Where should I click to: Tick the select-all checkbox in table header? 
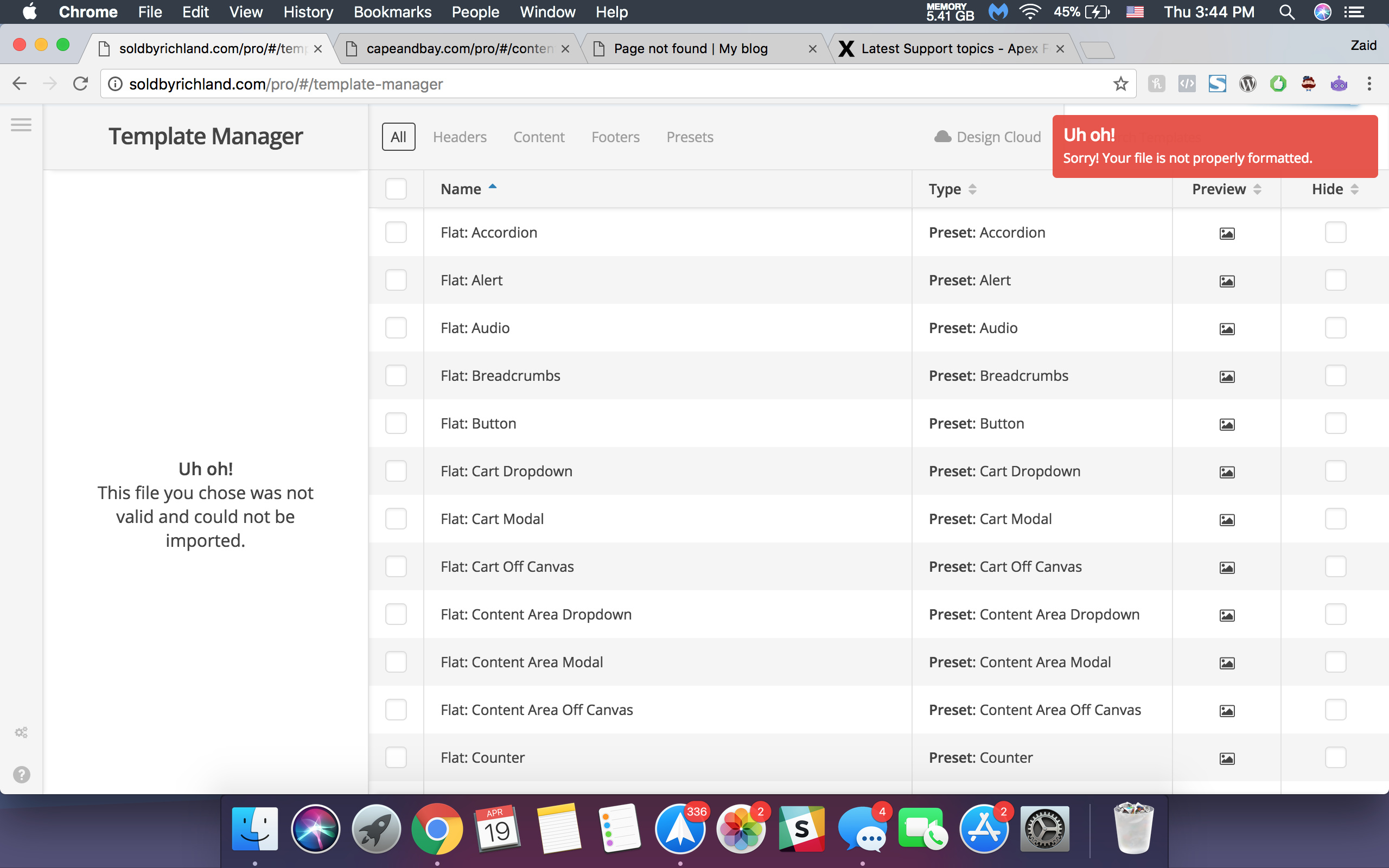pyautogui.click(x=396, y=189)
